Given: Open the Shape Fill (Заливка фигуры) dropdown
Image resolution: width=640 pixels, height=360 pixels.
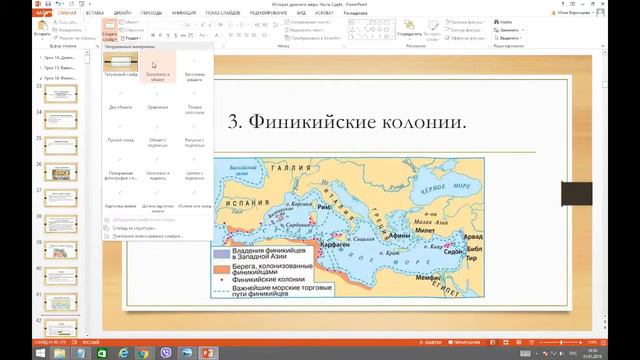Looking at the screenshot, I should click(465, 22).
